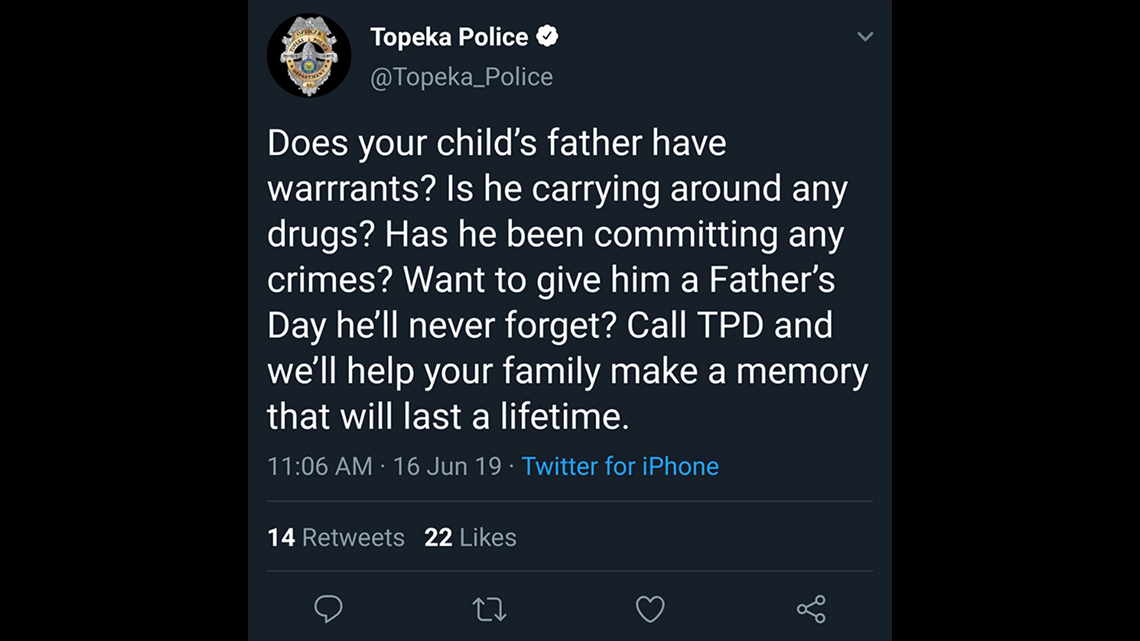Like the tweet with the heart icon
1140x641 pixels.
(650, 609)
